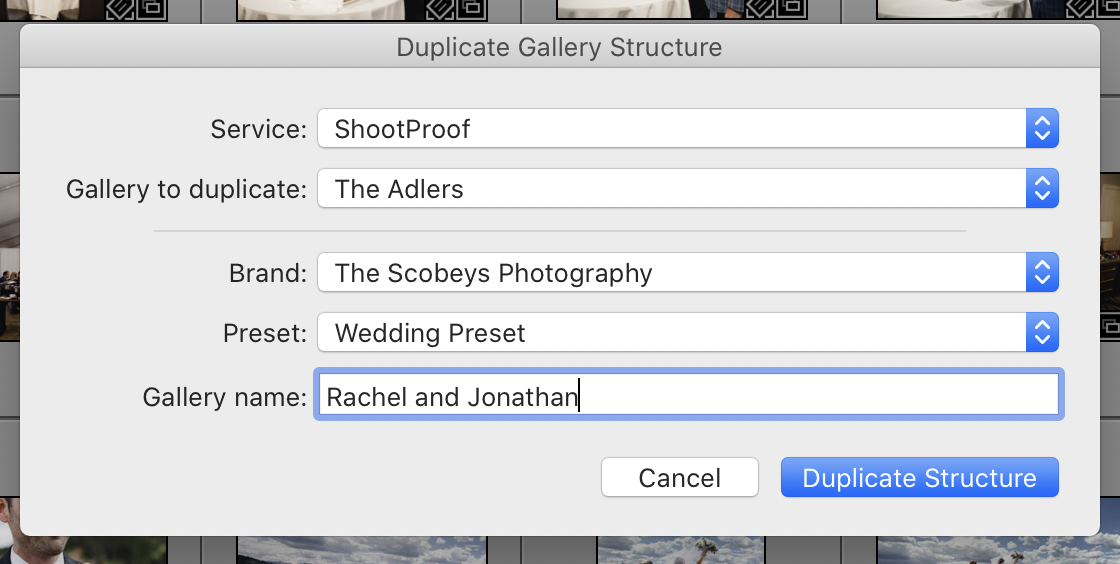The height and width of the screenshot is (564, 1120).
Task: Open the Brand dropdown menu
Action: click(688, 272)
